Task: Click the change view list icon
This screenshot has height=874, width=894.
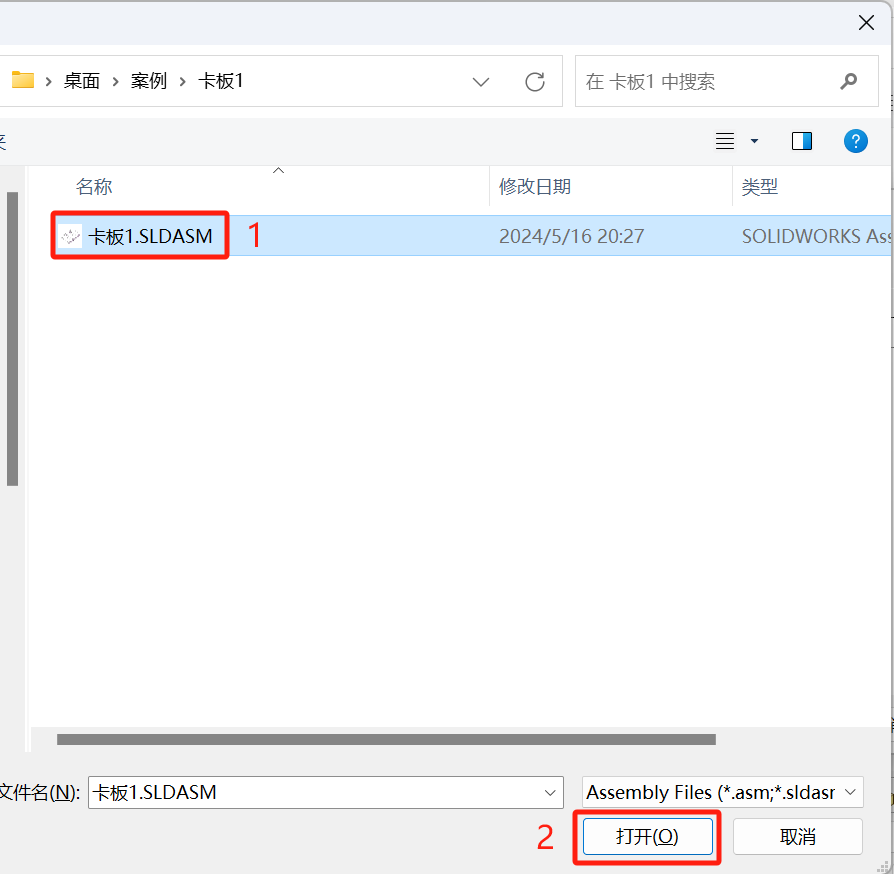Action: tap(725, 141)
